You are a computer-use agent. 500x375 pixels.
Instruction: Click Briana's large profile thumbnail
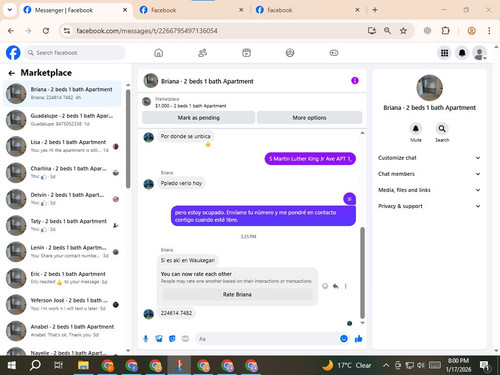430,88
